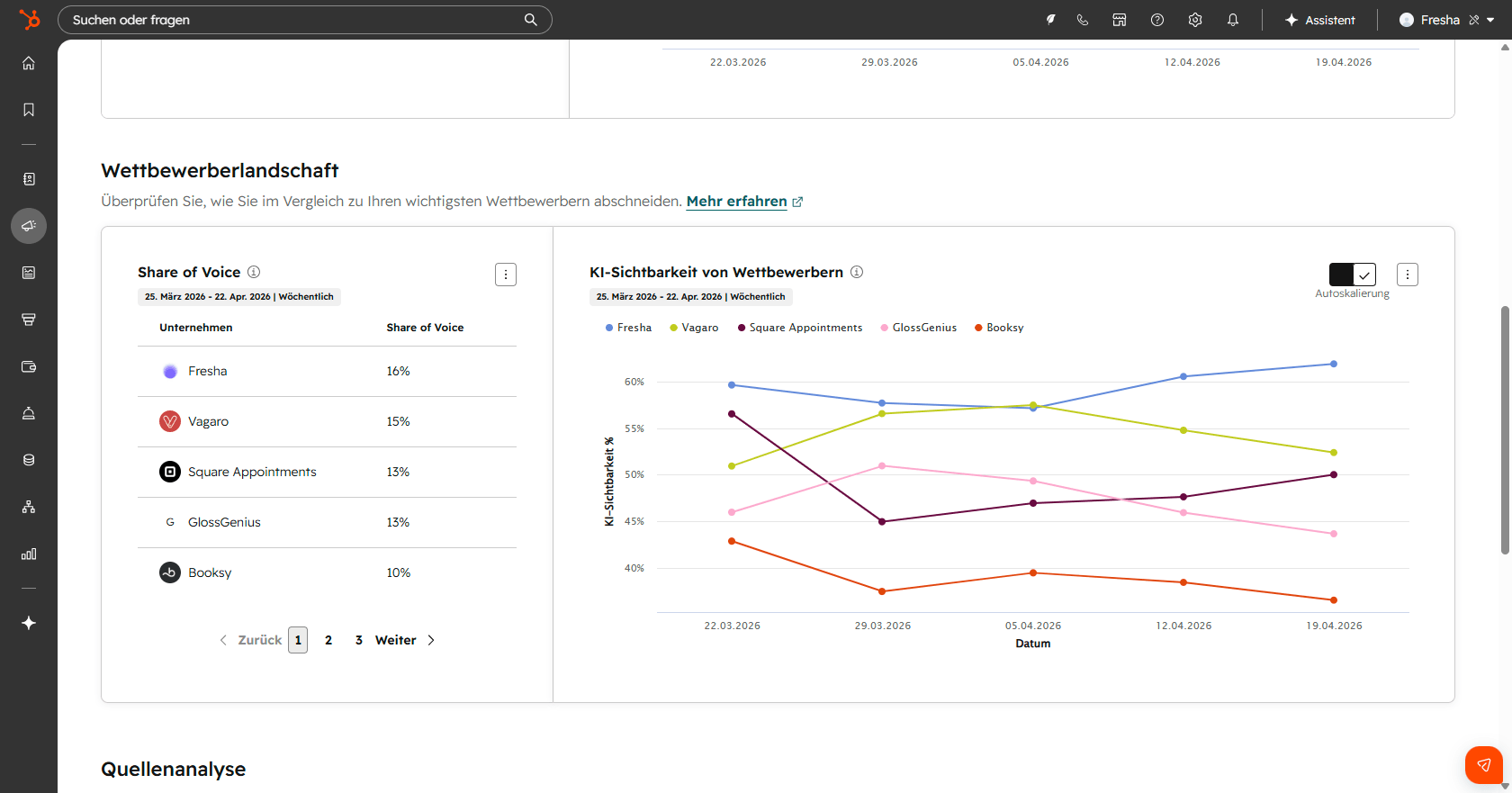The image size is (1512, 793).
Task: Select the Marketing megaphone sidebar icon
Action: click(29, 226)
